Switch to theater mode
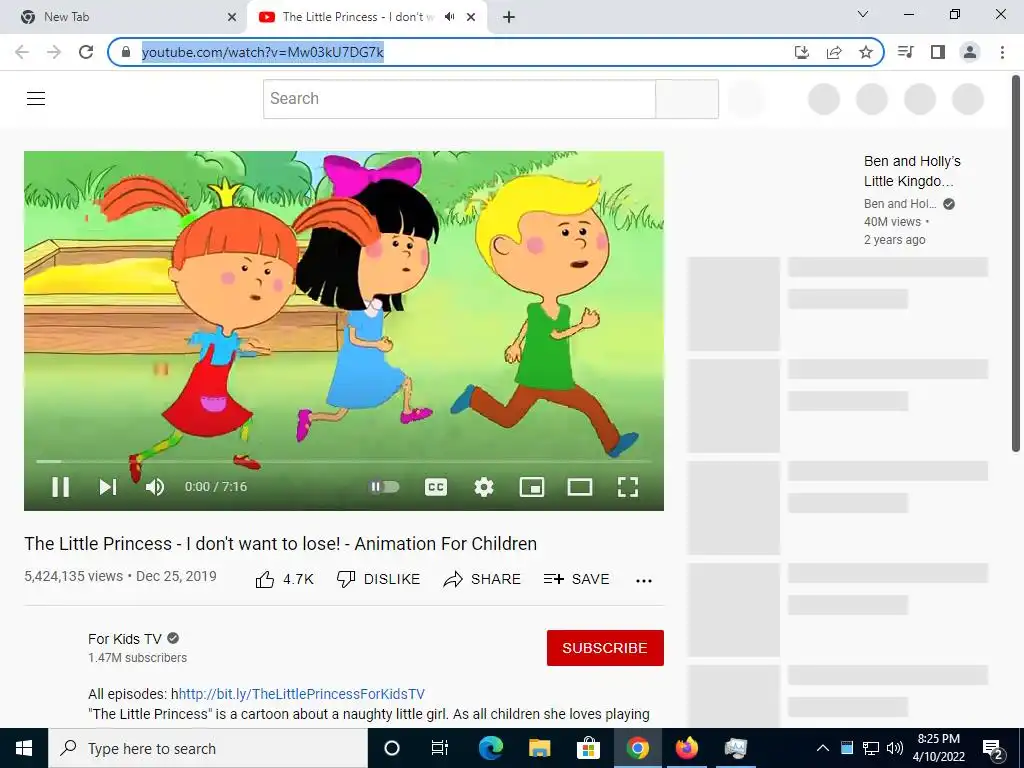 pyautogui.click(x=580, y=487)
